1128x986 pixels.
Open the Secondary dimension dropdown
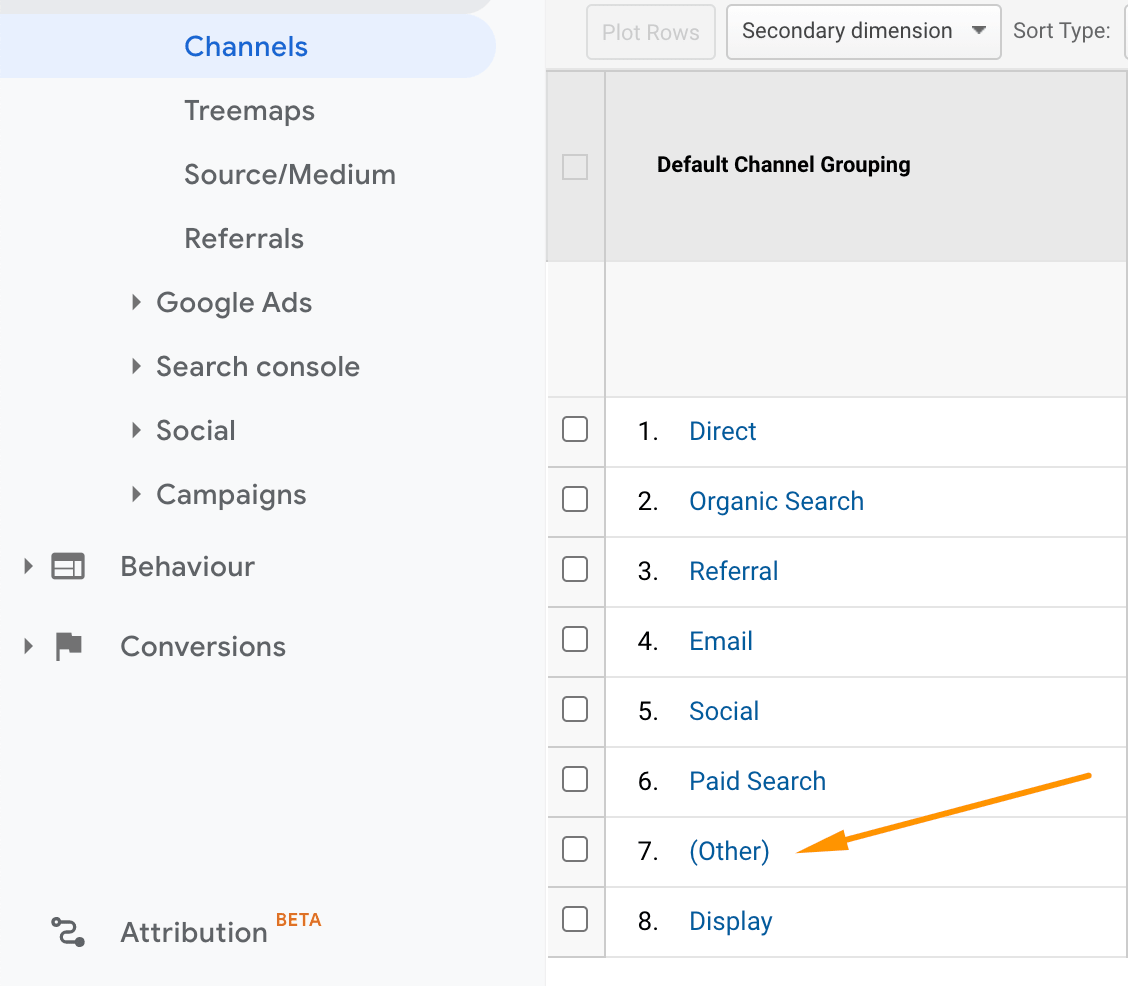point(862,31)
